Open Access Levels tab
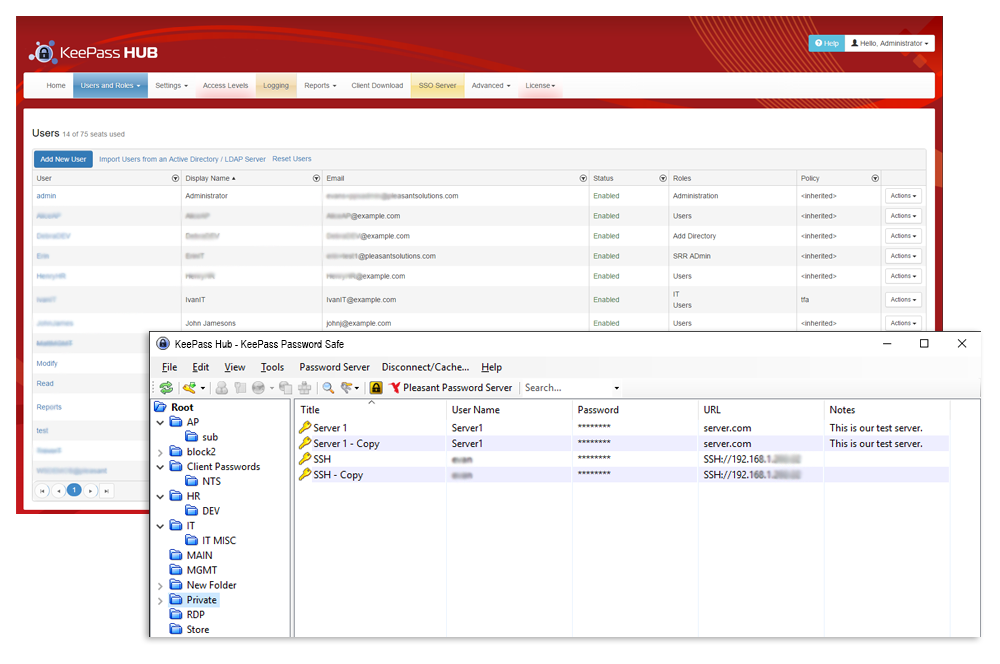The image size is (1000, 664). [x=225, y=85]
